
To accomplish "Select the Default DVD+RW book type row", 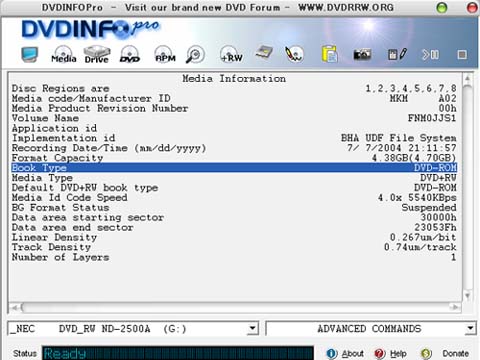I will click(234, 188).
